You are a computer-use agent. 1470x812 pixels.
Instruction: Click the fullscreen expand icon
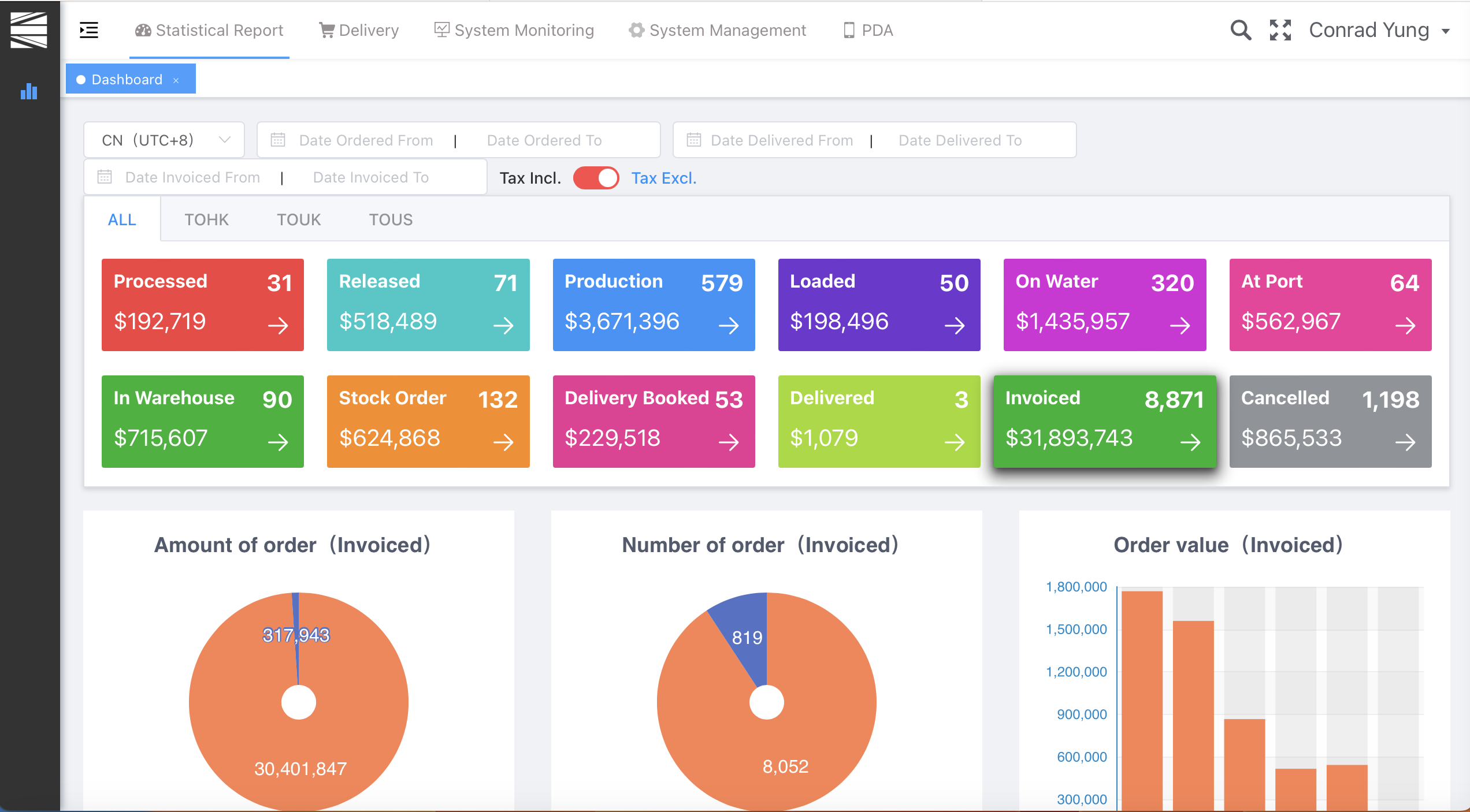point(1280,30)
